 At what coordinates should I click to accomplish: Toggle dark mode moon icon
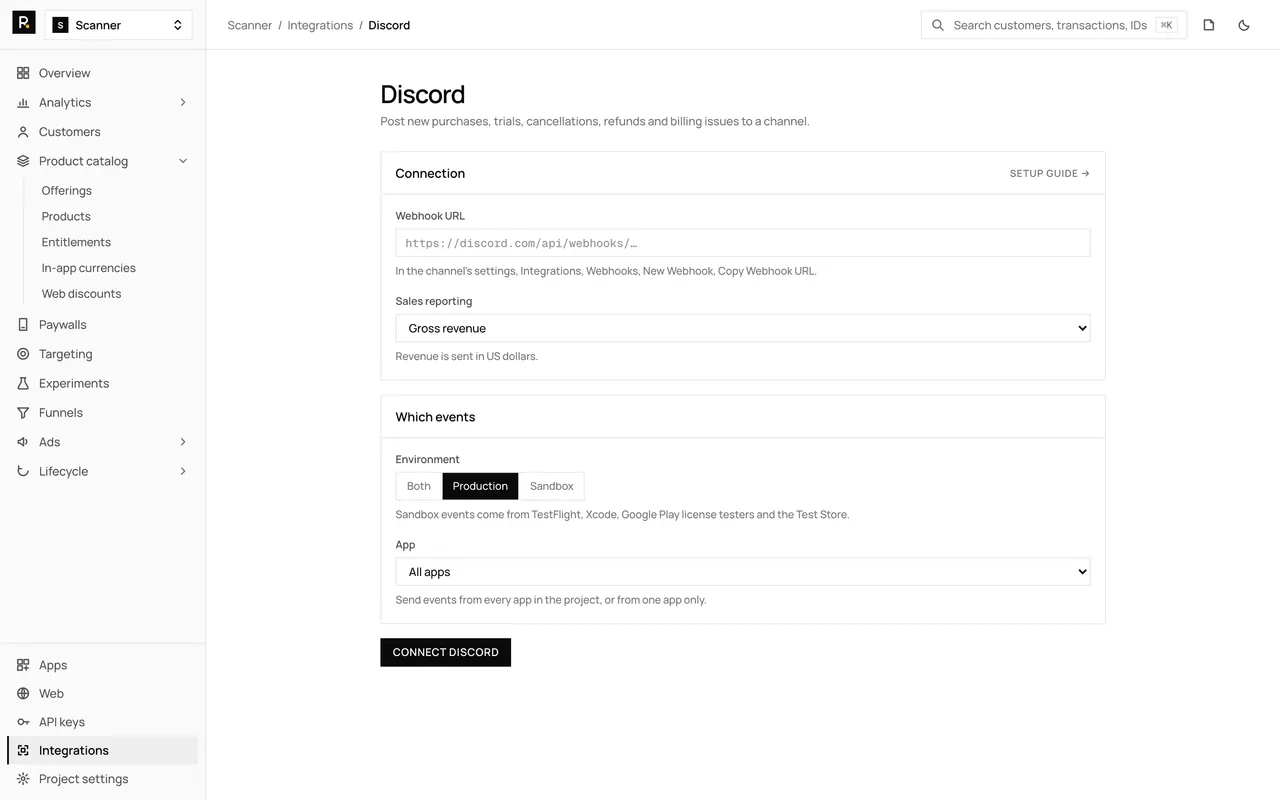[1244, 25]
